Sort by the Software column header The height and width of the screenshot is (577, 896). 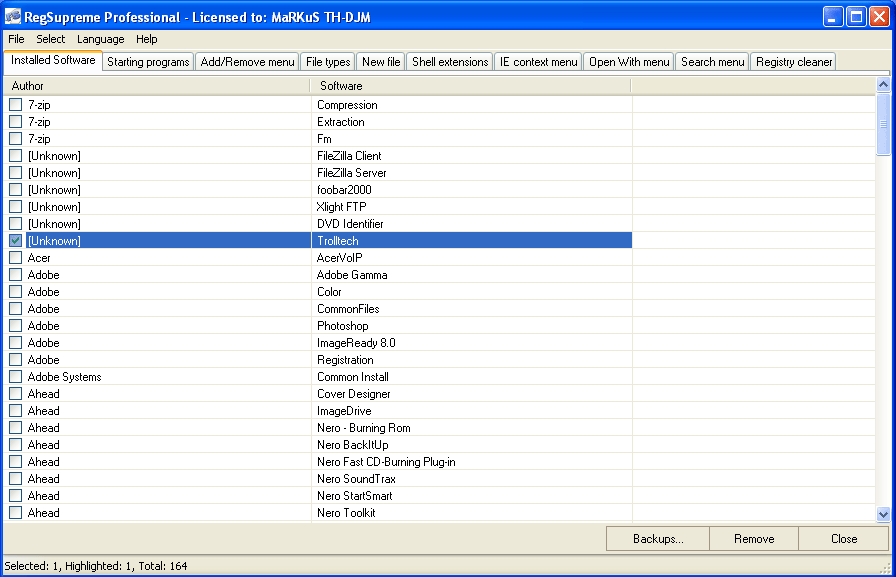470,86
